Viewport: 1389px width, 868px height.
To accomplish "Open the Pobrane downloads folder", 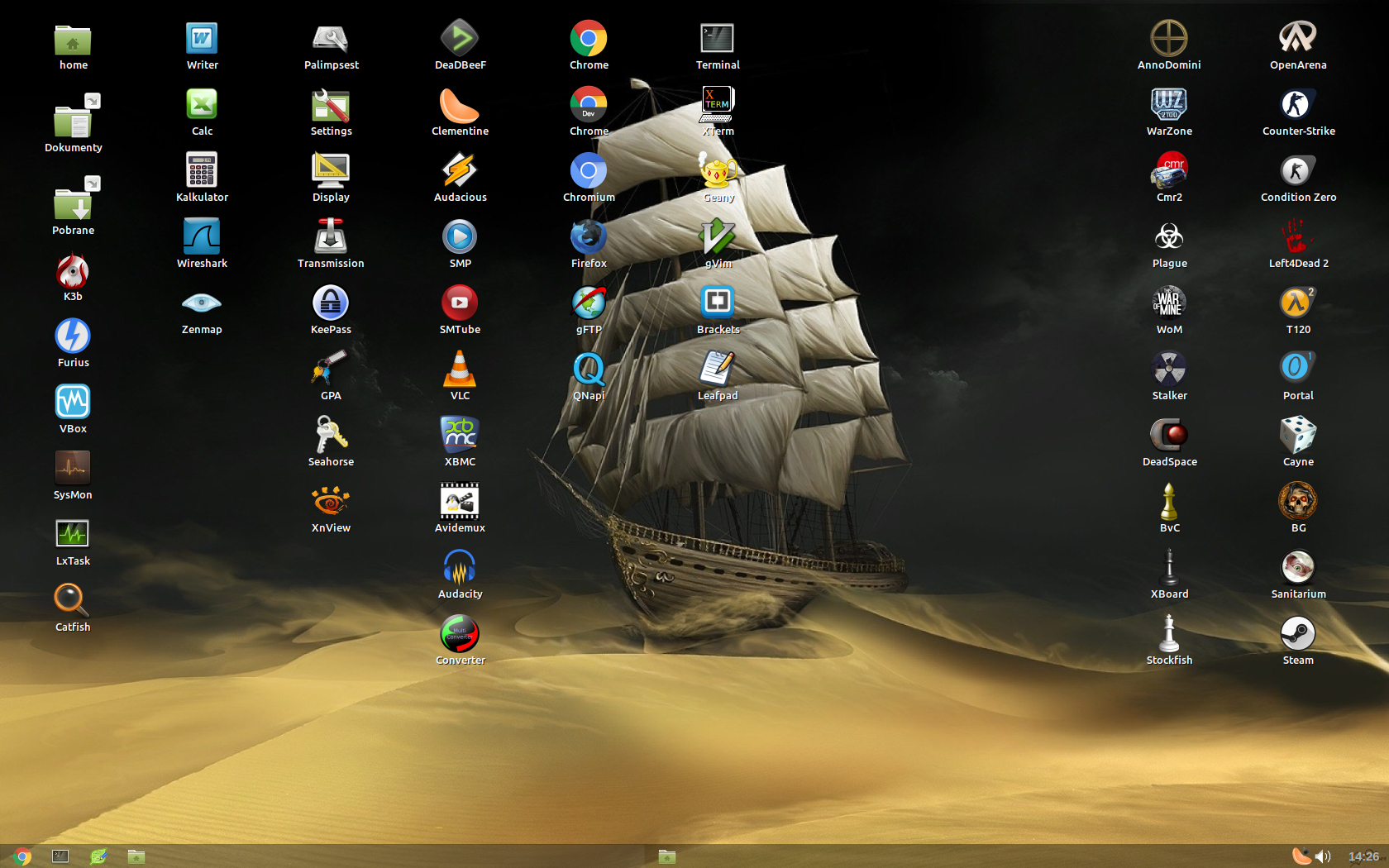I will (x=73, y=204).
